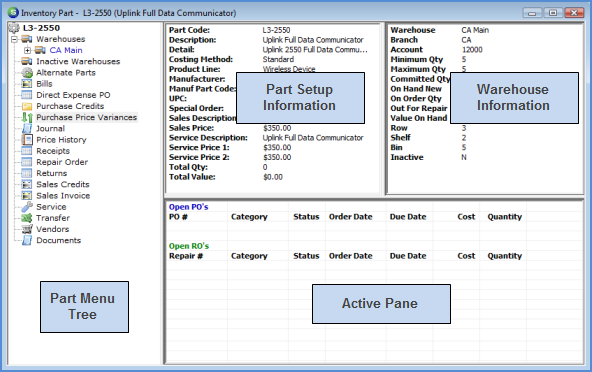Click the gear icon next to L3-2550
This screenshot has width=592, height=372.
coord(14,28)
